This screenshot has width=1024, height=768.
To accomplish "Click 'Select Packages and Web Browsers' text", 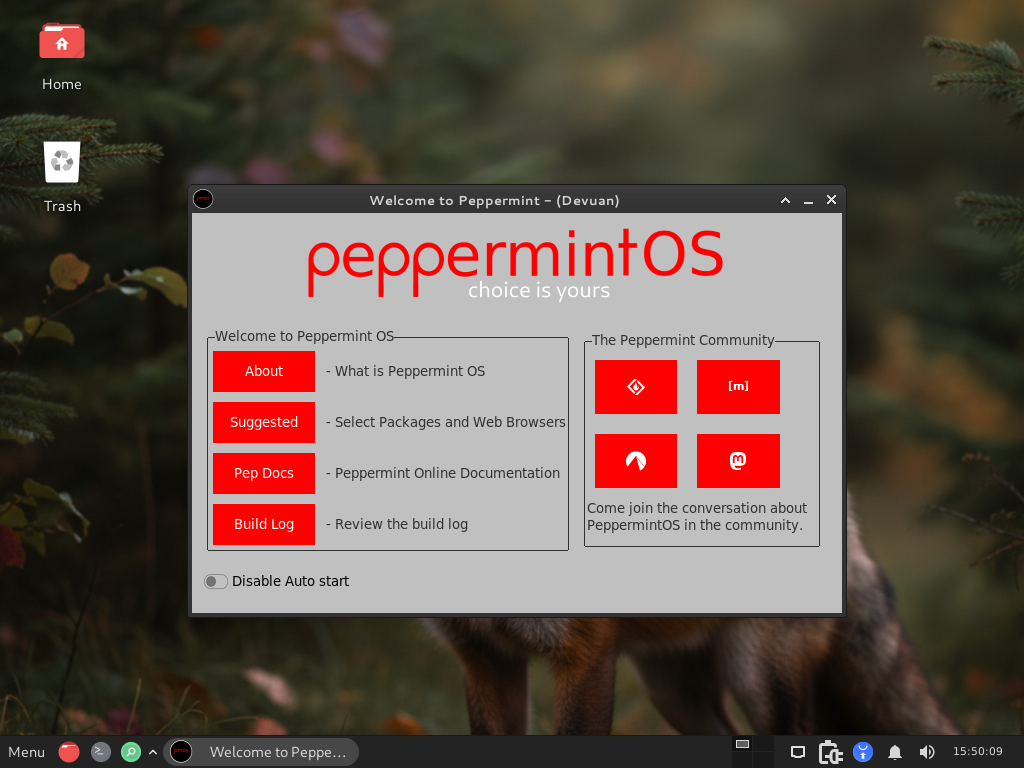I will [450, 422].
